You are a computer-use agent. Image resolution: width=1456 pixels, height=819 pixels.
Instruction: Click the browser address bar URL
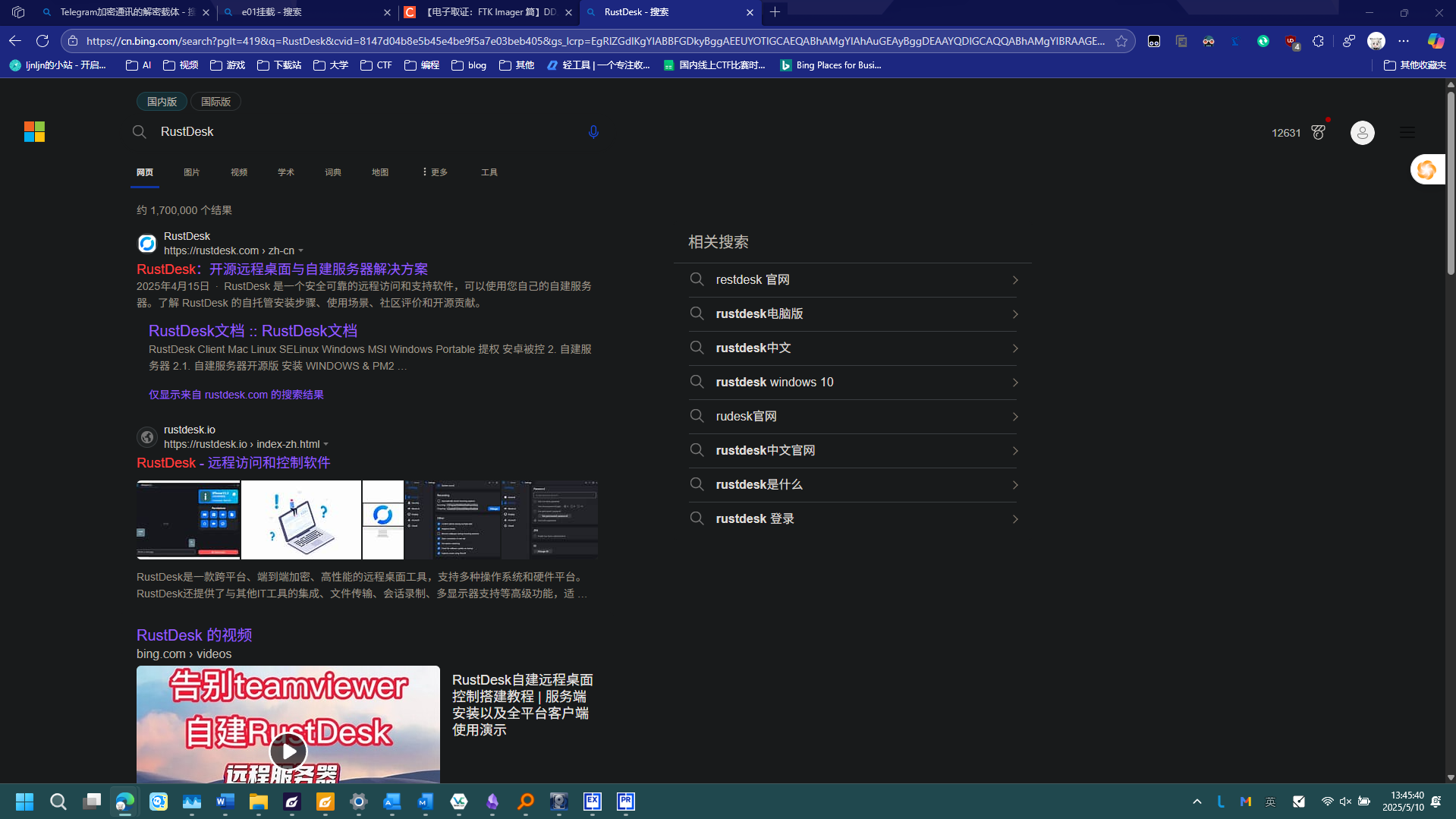point(595,41)
